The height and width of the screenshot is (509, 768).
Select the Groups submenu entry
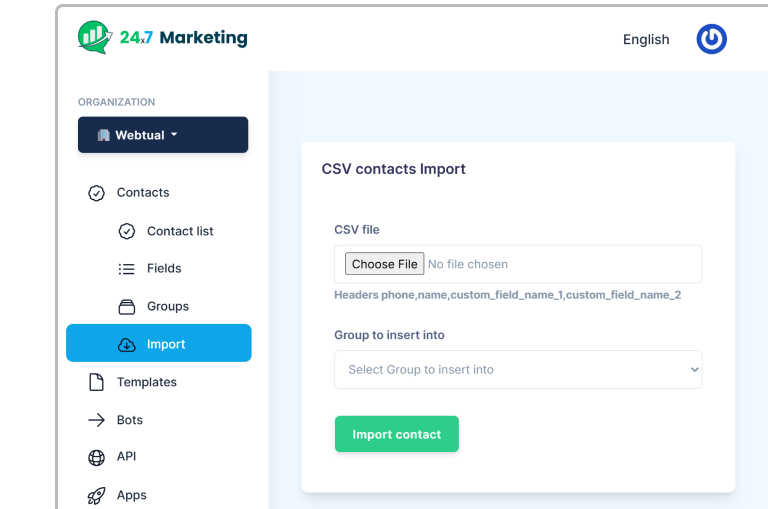pyautogui.click(x=167, y=306)
